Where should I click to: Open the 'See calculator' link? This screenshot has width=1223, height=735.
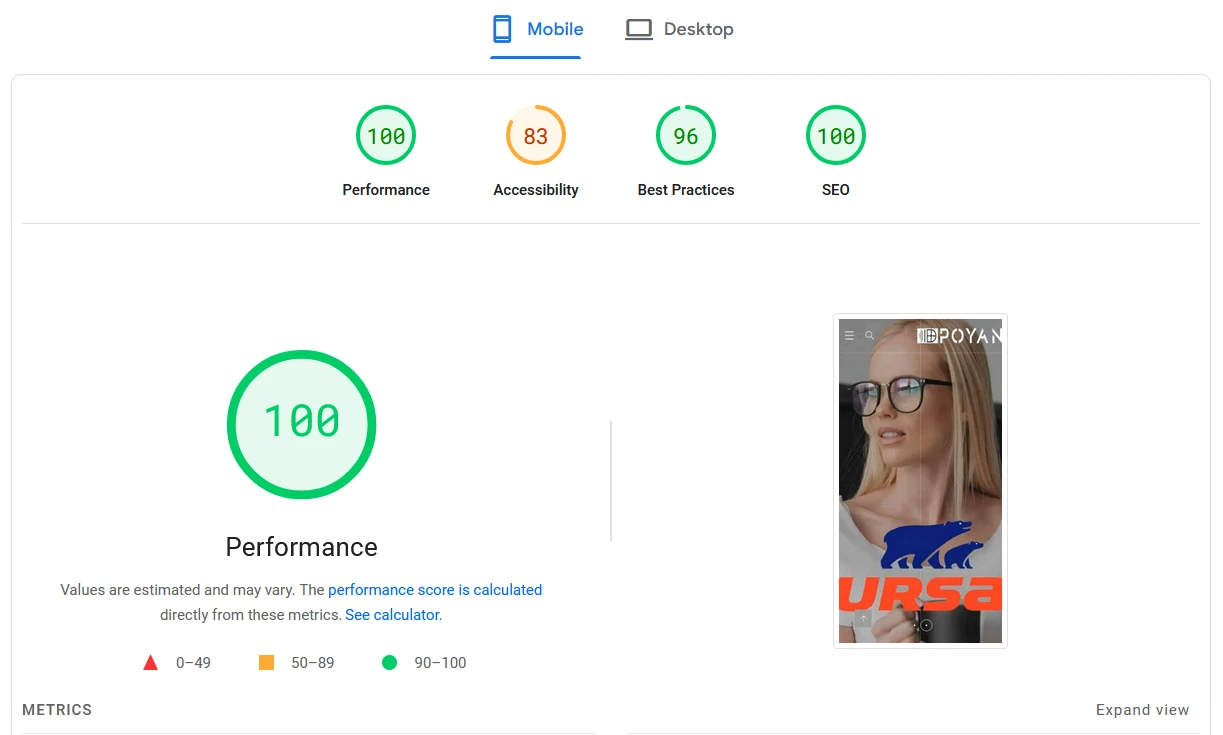click(392, 615)
